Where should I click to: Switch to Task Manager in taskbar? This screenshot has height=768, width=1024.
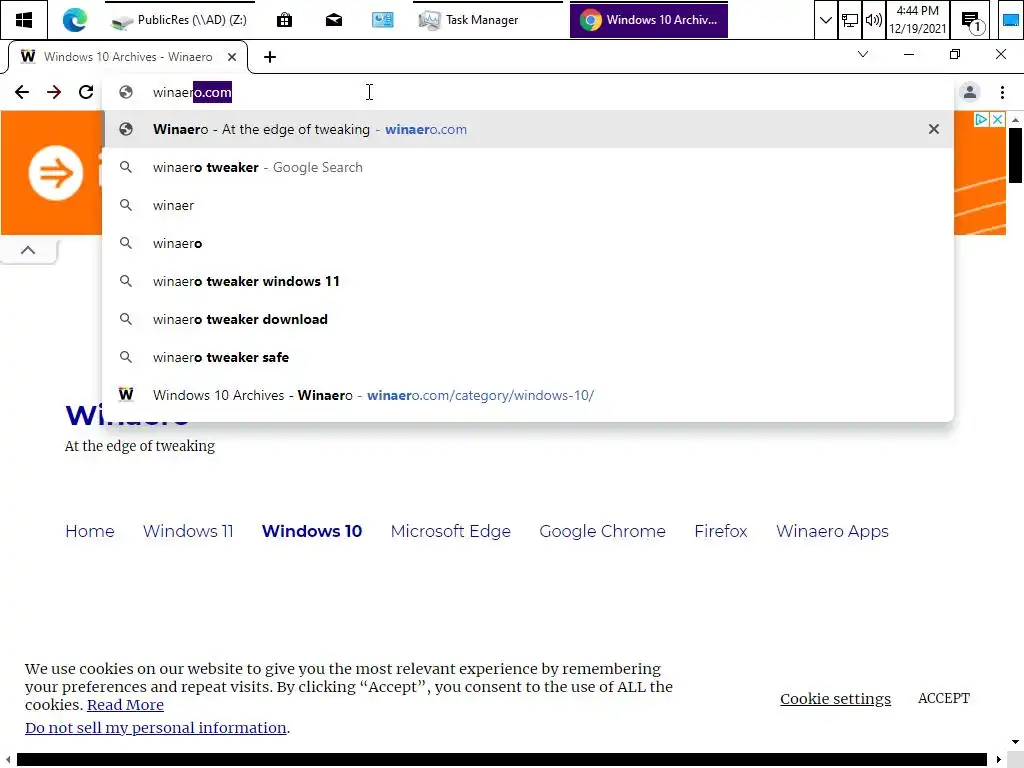coord(488,20)
